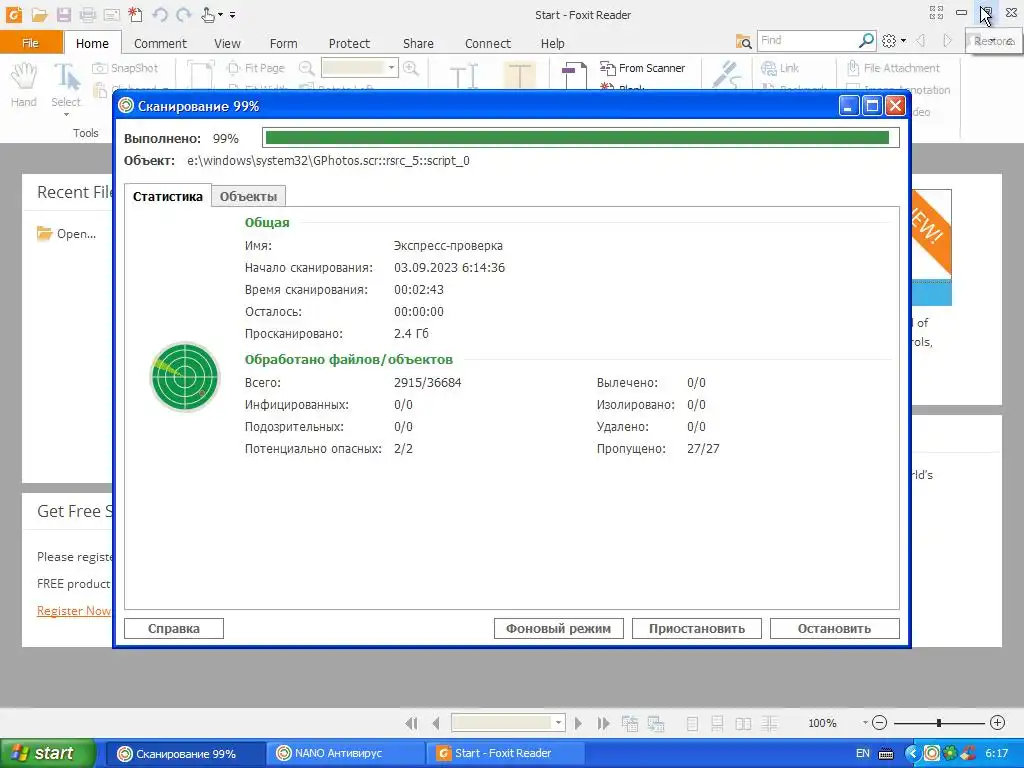Click the facing pages layout icon
Viewport: 1024px width, 768px height.
click(743, 723)
